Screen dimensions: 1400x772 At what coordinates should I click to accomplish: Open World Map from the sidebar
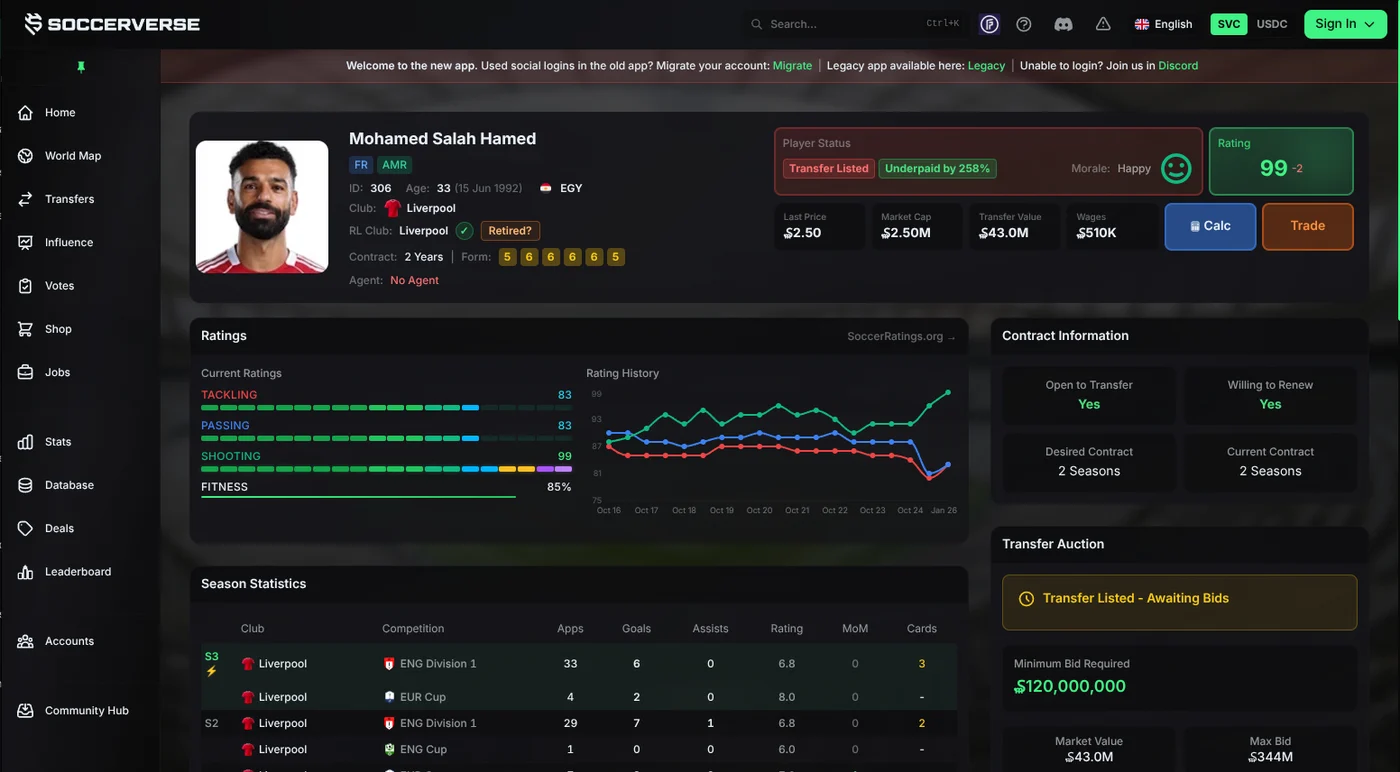point(73,156)
